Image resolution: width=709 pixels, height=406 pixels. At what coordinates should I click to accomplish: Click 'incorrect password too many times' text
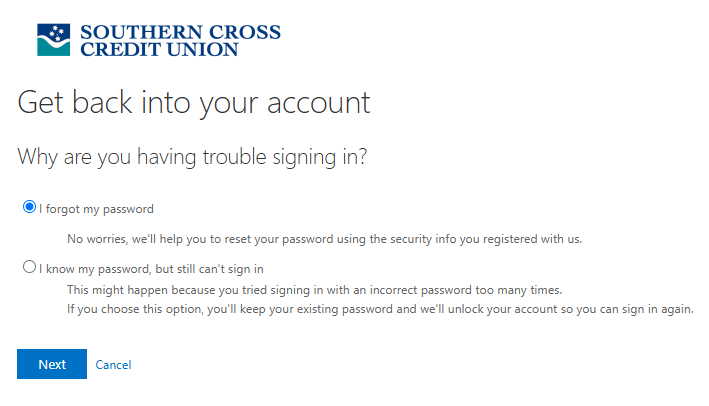(466, 290)
